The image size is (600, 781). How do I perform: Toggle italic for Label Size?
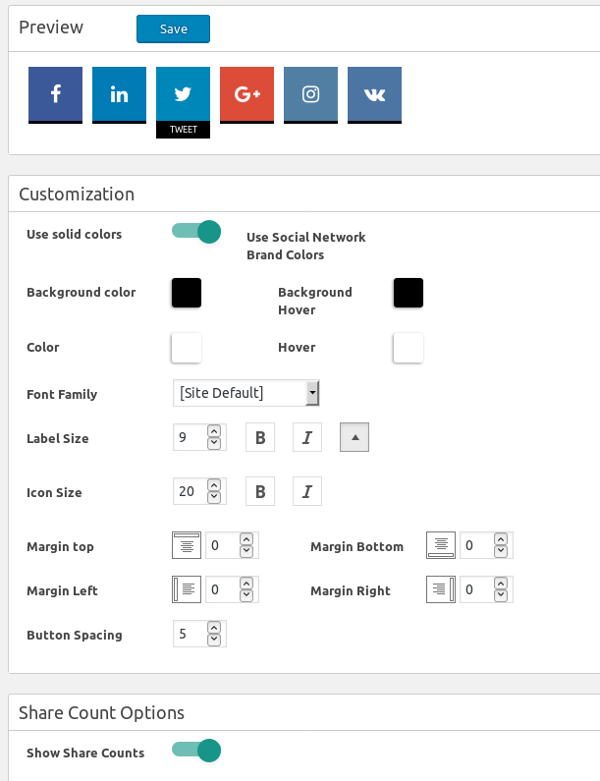tap(307, 437)
